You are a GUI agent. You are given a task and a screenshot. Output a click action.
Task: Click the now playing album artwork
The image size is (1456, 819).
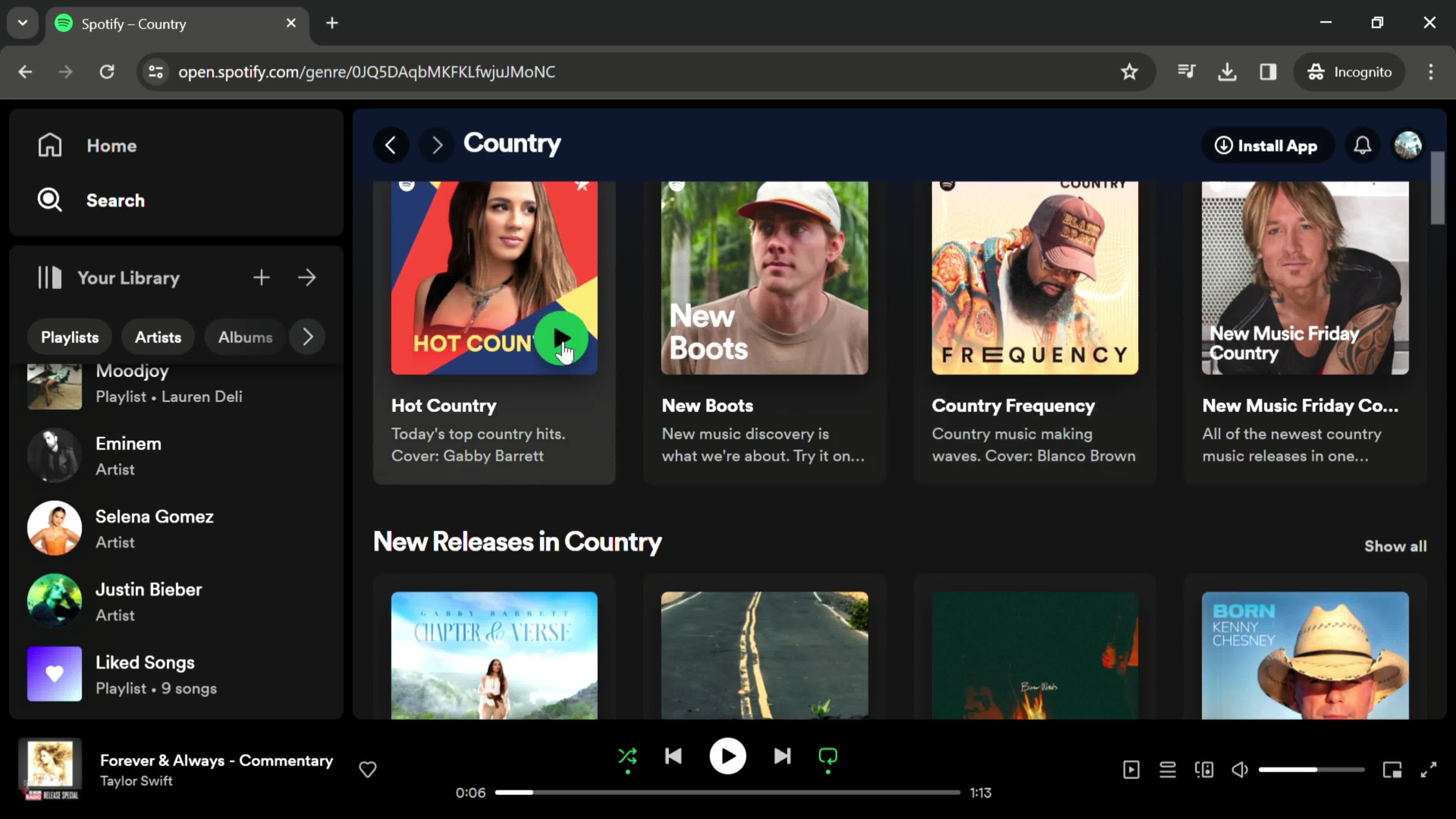click(x=50, y=769)
